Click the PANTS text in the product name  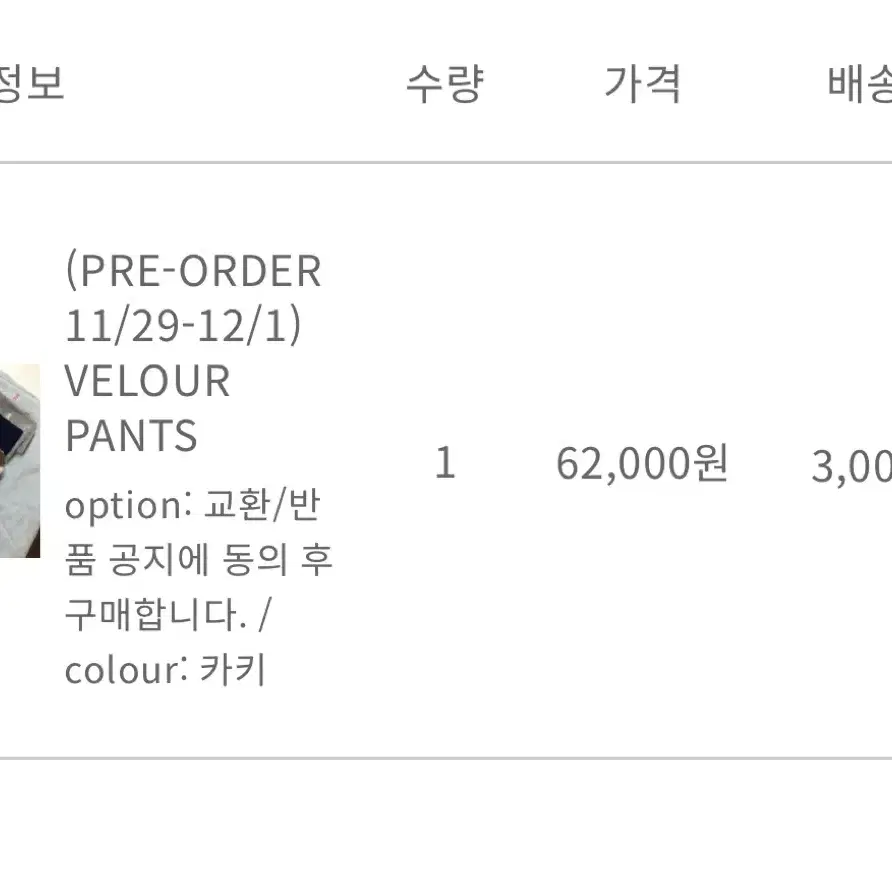click(x=131, y=436)
